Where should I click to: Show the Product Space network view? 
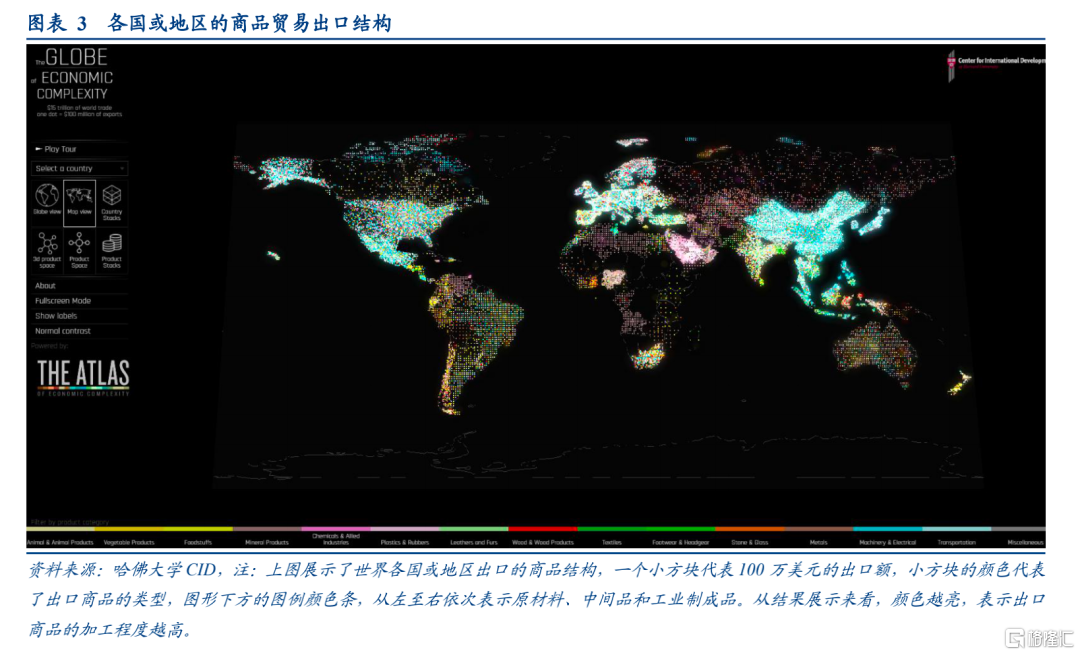click(79, 248)
